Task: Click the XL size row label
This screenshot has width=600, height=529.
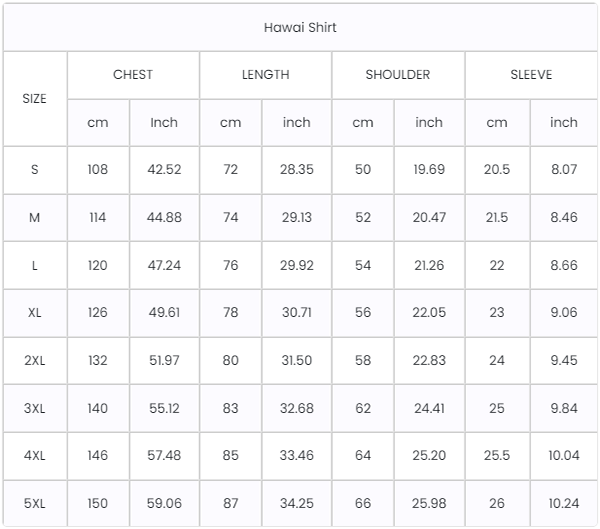Action: click(x=34, y=312)
